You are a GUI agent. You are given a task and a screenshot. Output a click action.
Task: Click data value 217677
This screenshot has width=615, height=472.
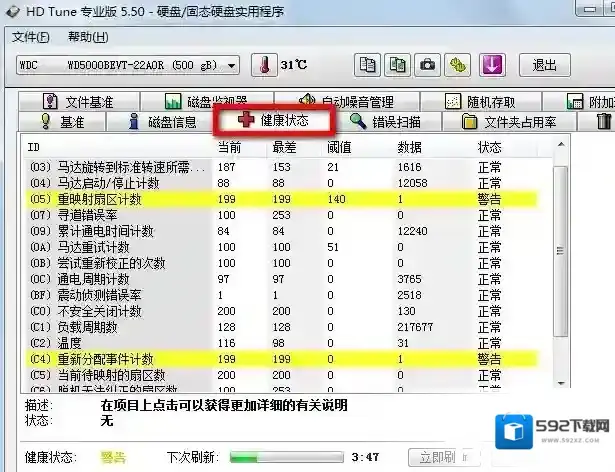point(415,327)
